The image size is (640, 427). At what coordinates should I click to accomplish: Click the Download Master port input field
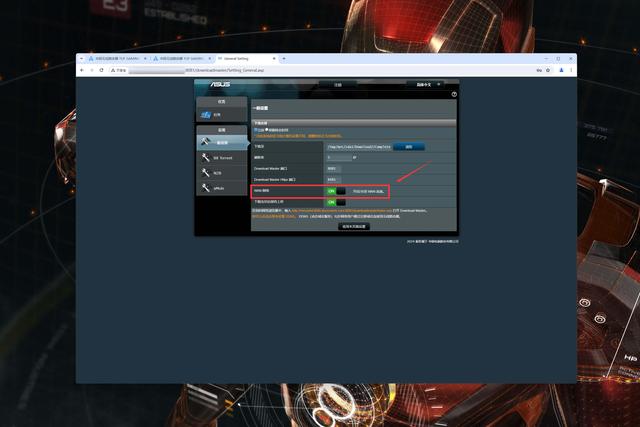click(333, 168)
